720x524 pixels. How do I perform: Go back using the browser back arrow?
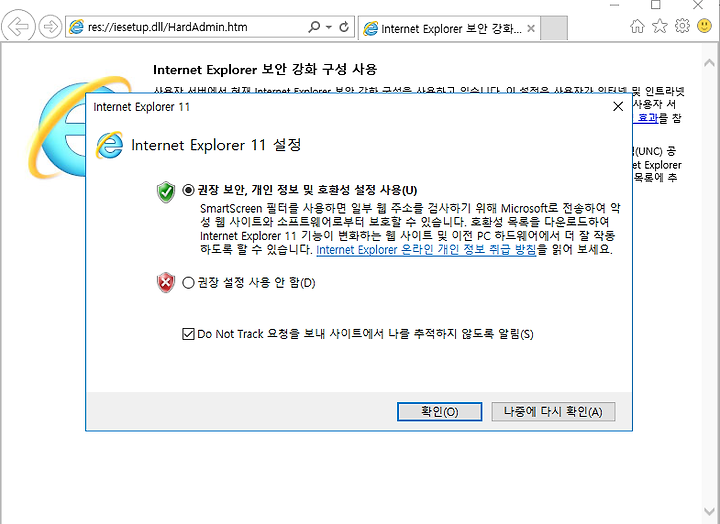click(x=18, y=27)
